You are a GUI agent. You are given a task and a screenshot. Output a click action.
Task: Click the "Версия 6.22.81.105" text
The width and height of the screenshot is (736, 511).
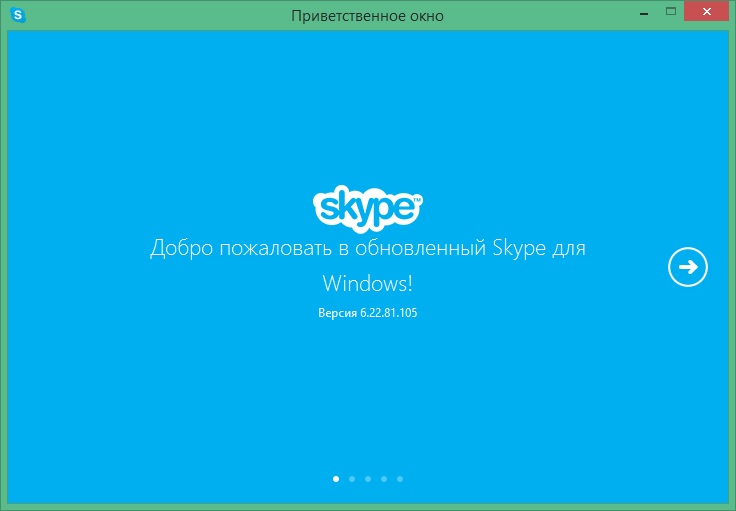click(368, 313)
